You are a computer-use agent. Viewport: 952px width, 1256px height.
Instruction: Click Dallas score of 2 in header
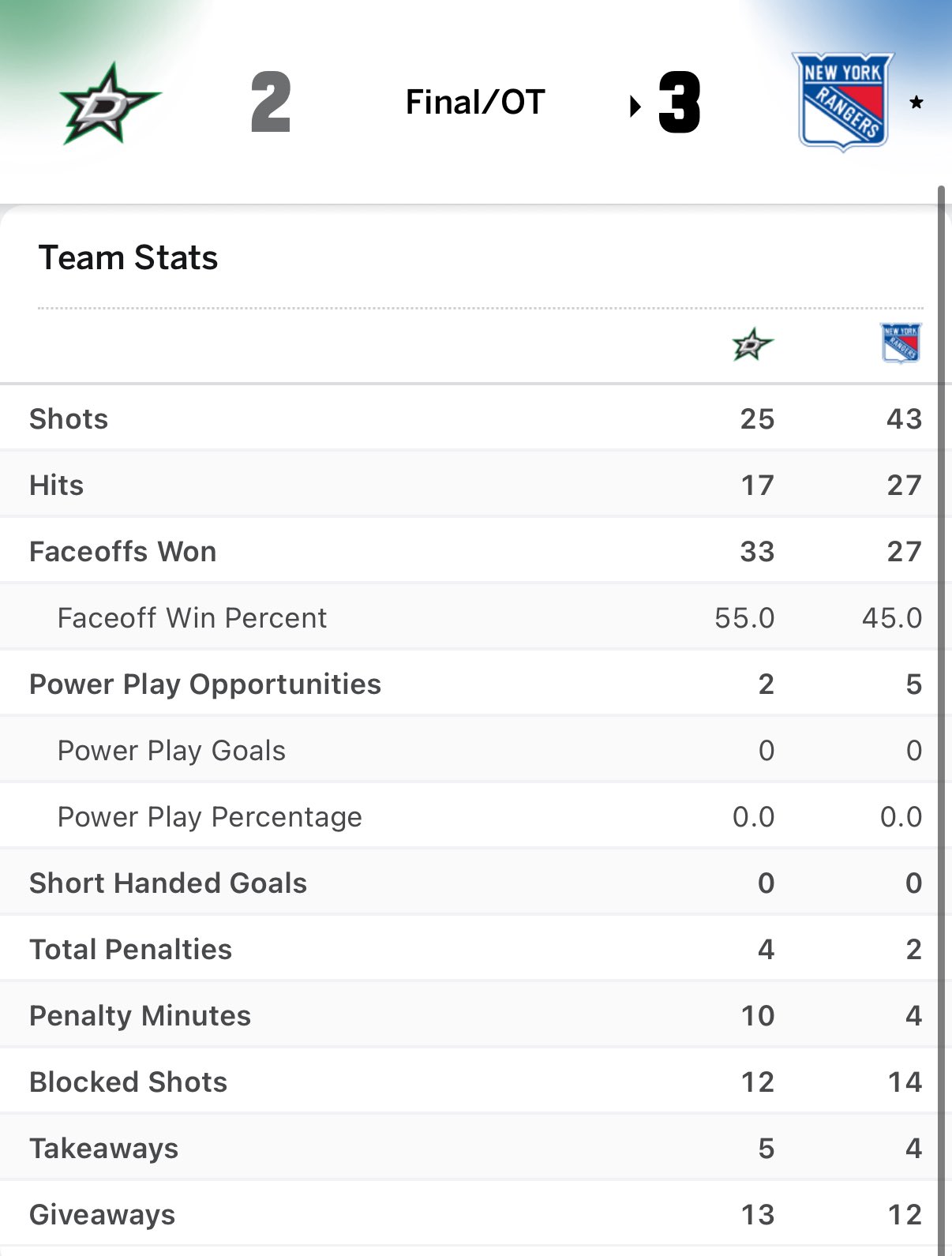[x=271, y=103]
